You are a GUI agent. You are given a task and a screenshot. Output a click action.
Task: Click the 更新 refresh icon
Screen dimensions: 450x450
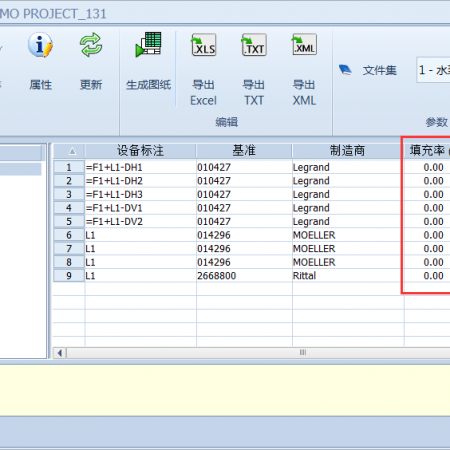[x=91, y=45]
